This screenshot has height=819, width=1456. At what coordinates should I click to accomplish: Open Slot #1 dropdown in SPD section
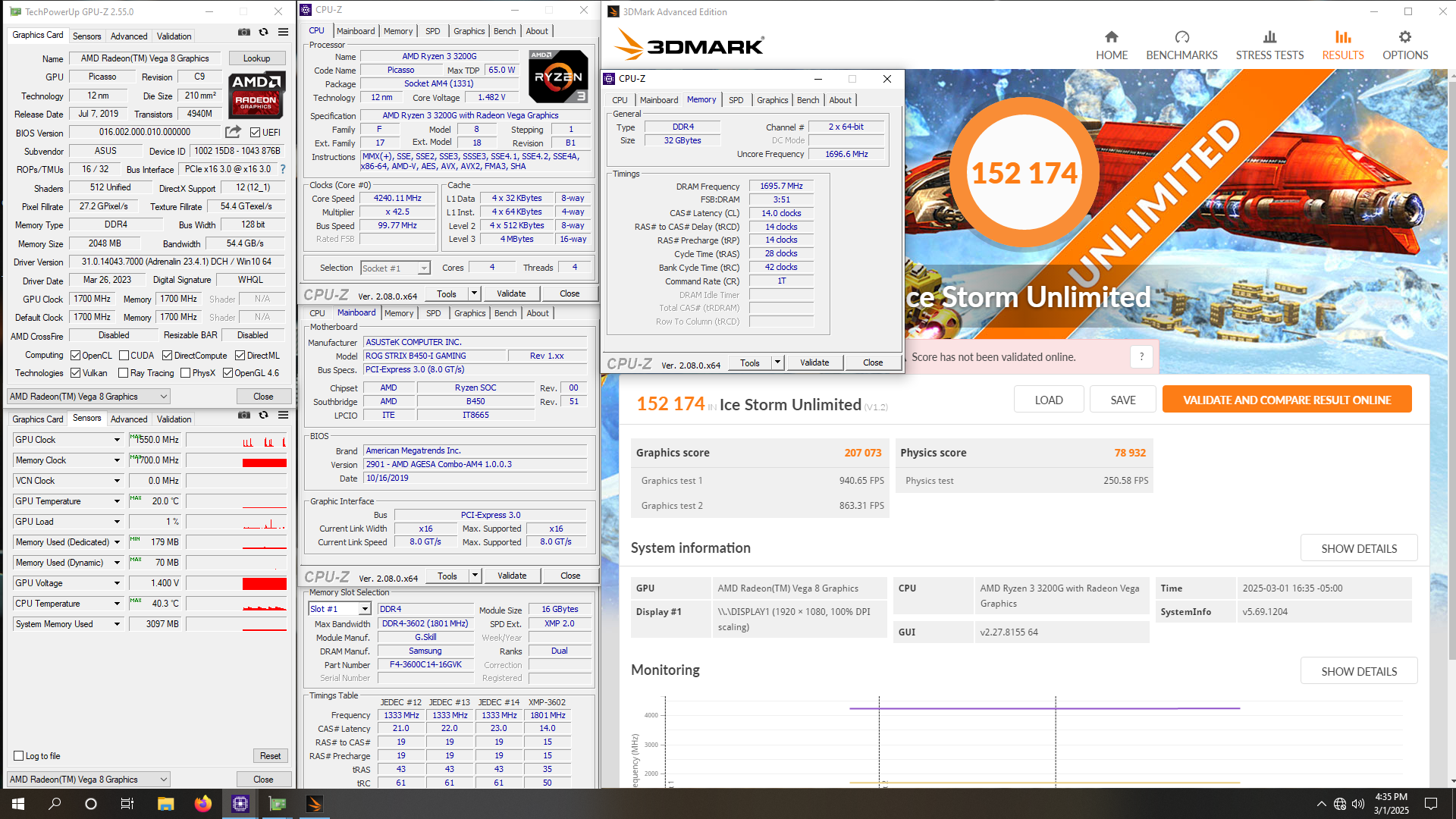[x=340, y=609]
